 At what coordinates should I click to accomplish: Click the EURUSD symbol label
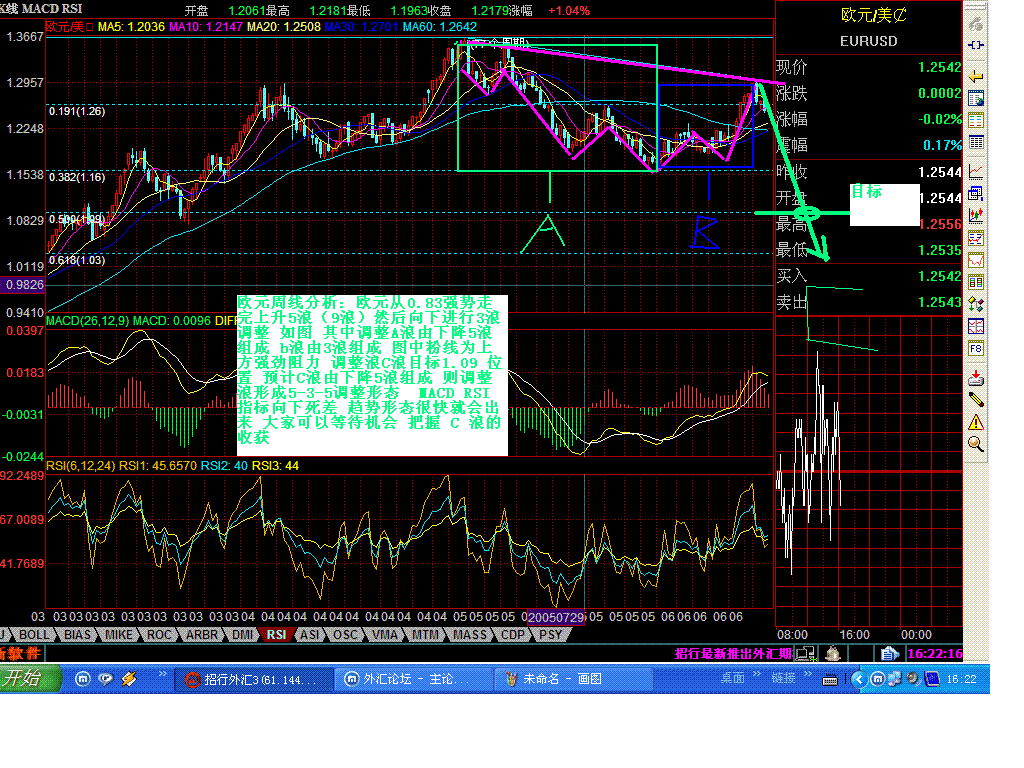click(x=869, y=41)
